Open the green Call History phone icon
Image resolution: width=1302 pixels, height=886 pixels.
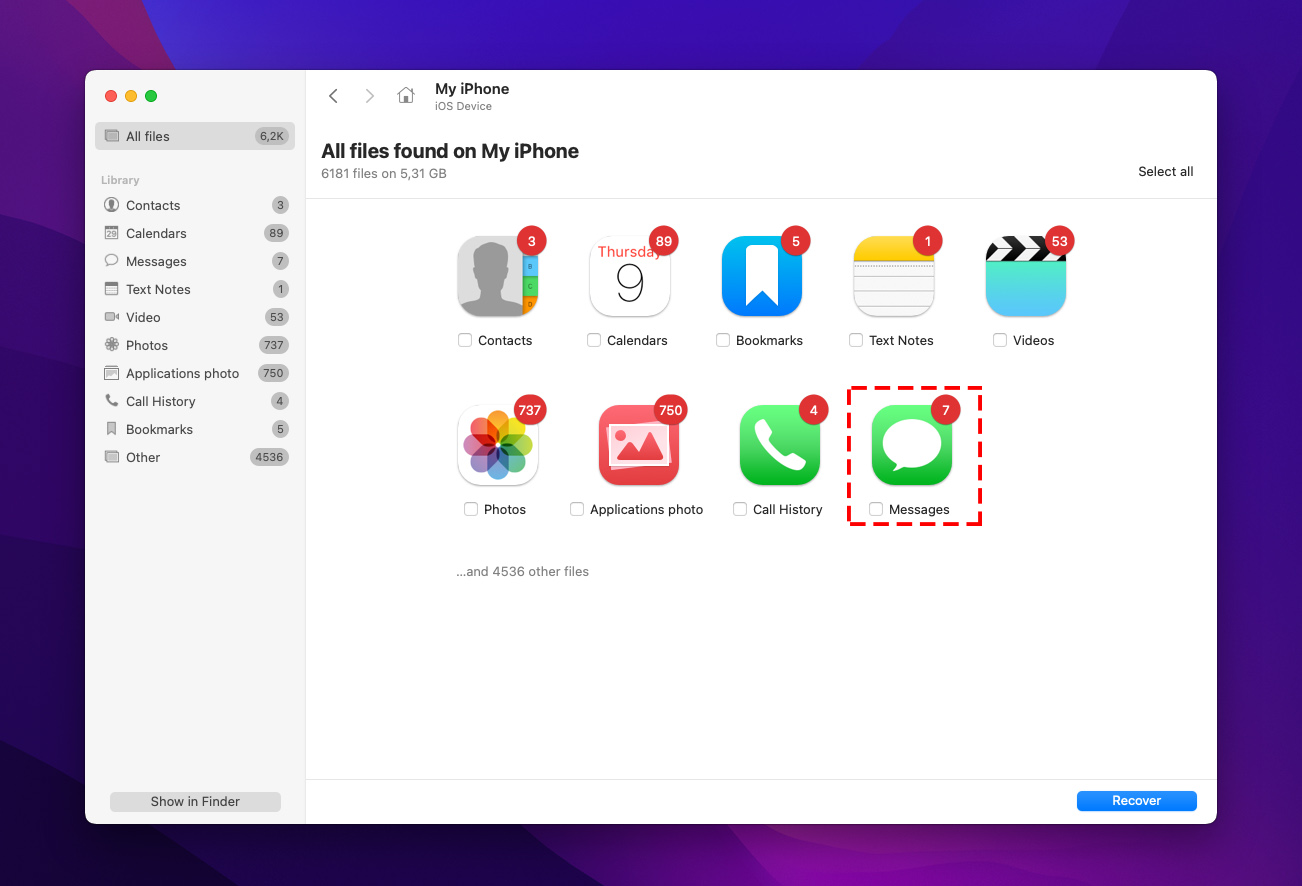pos(780,445)
